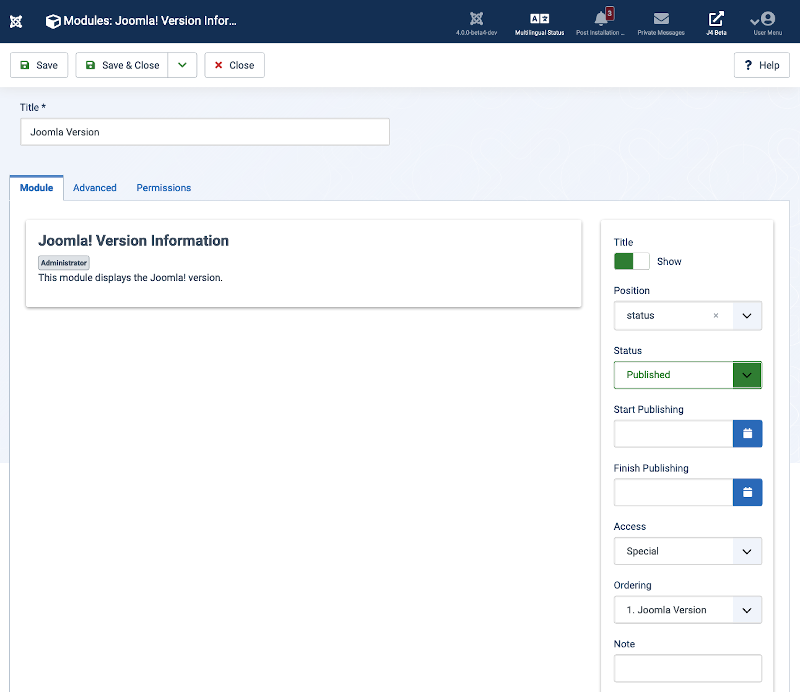This screenshot has width=800, height=692.
Task: Click the Finish Publishing date field
Action: coord(673,492)
